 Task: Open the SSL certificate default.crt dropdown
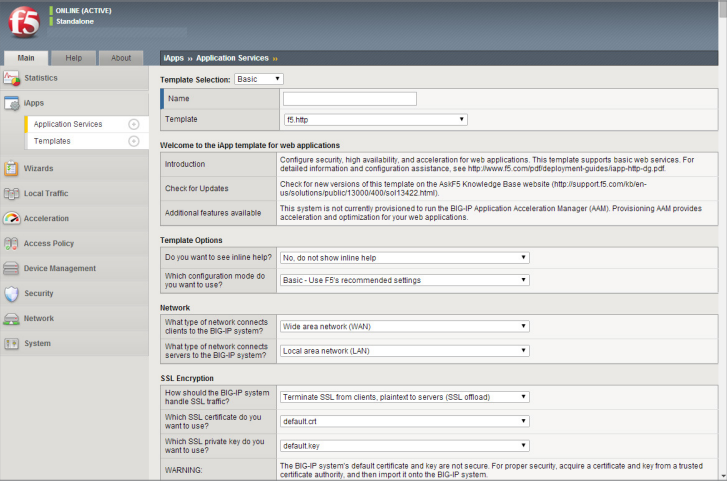(x=404, y=422)
